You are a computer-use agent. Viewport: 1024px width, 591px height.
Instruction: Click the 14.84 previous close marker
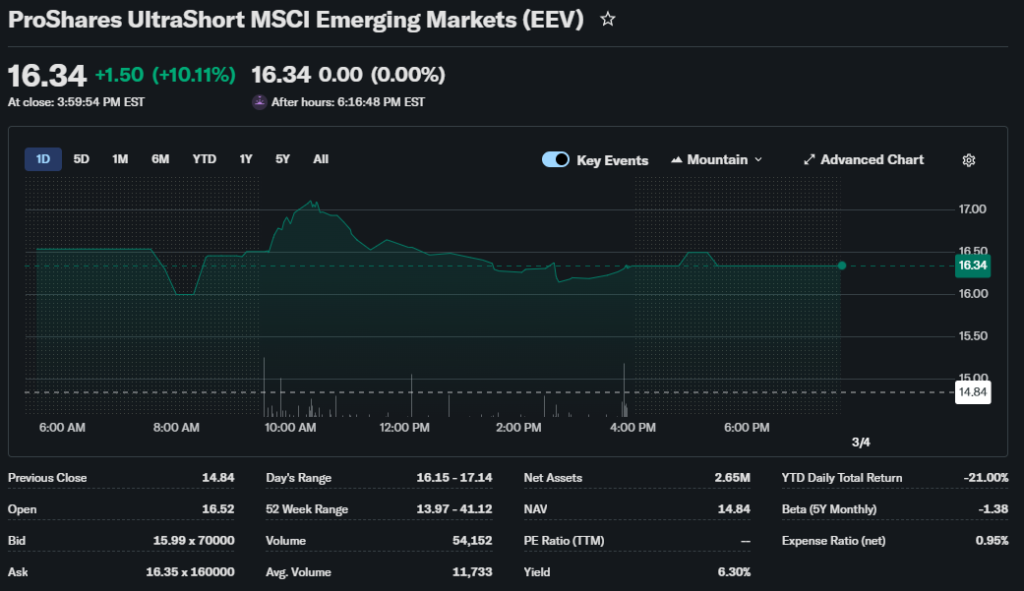[972, 392]
